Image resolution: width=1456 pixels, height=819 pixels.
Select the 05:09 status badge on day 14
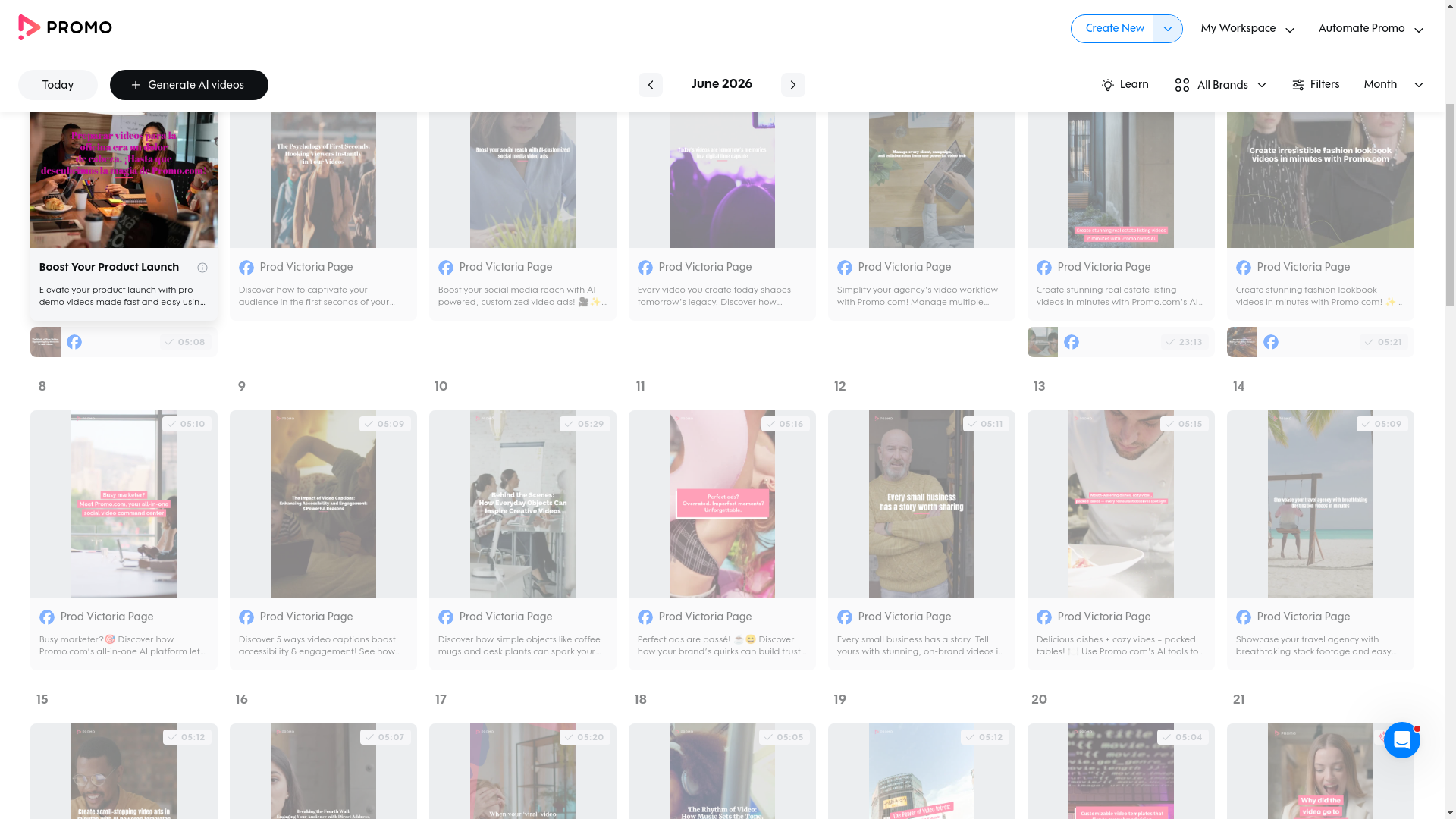tap(1382, 424)
